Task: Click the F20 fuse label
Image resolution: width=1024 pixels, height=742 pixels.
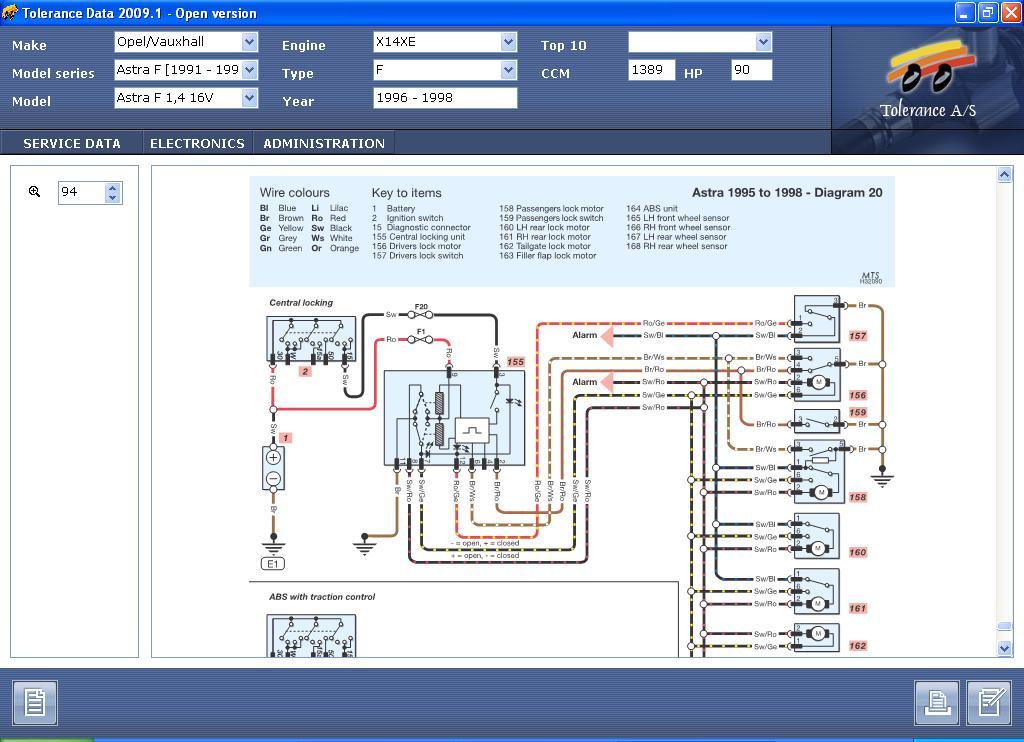Action: click(x=421, y=306)
